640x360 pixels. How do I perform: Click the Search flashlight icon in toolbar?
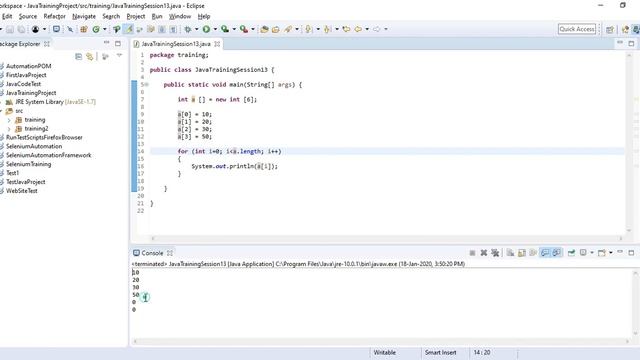(x=288, y=29)
